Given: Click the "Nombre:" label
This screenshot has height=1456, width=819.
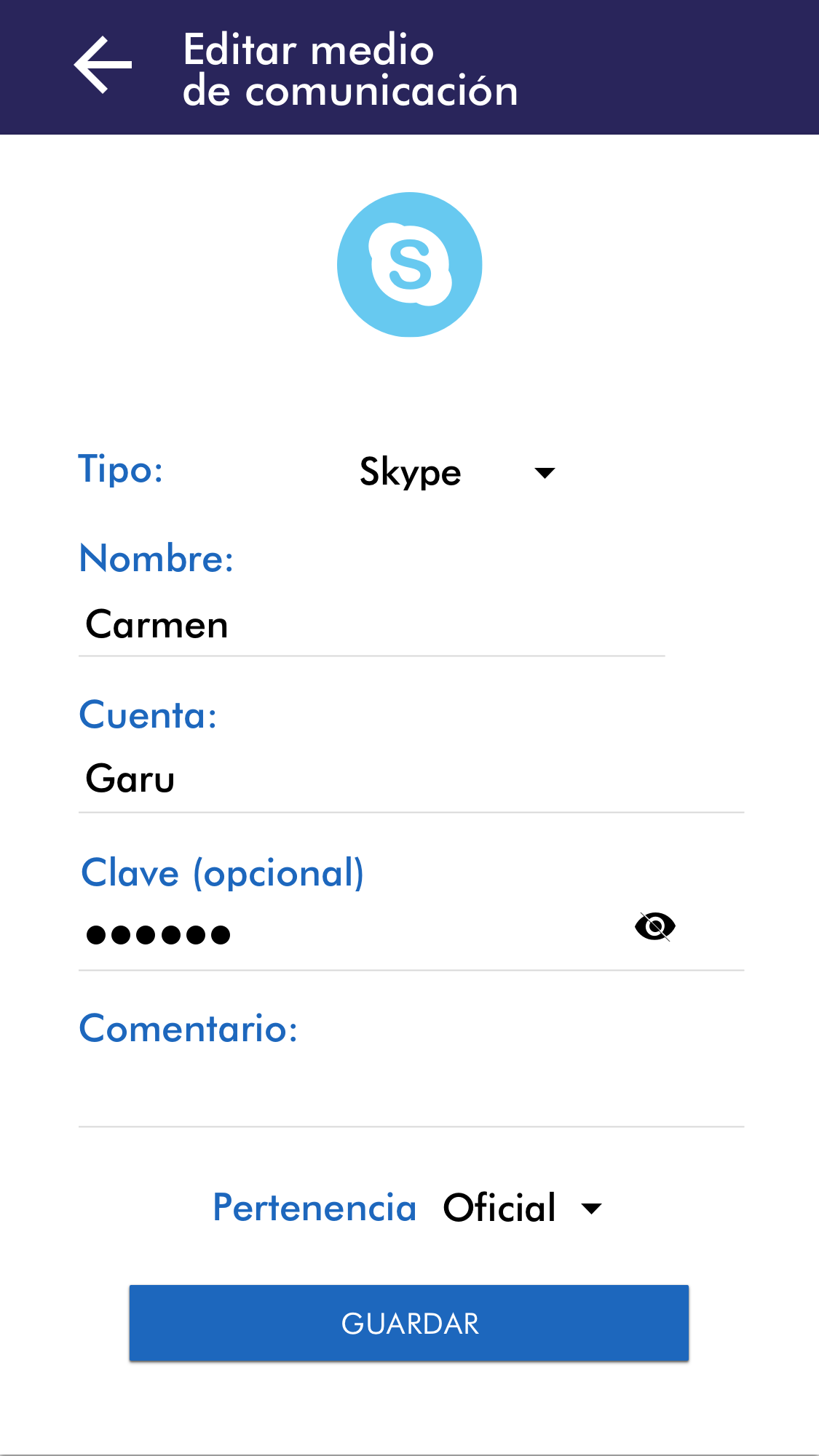Looking at the screenshot, I should (x=157, y=559).
